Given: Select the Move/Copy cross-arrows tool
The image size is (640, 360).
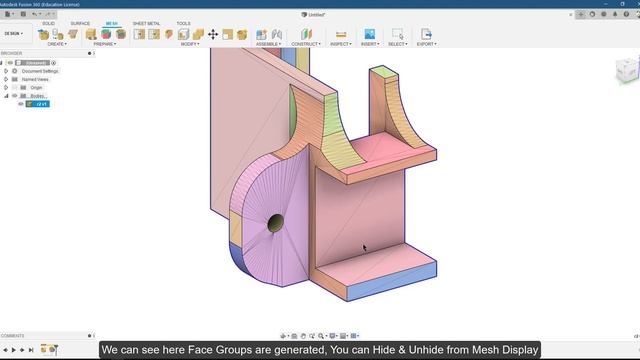Looking at the screenshot, I should click(213, 34).
